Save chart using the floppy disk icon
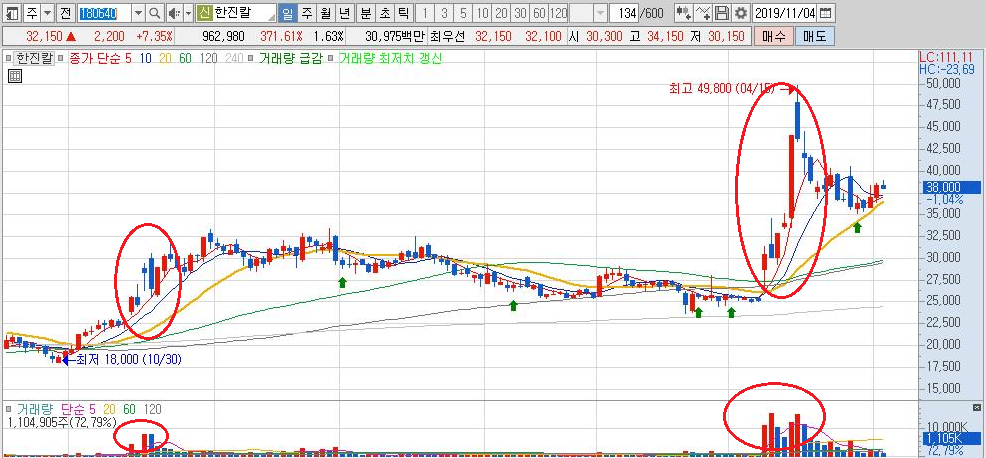The image size is (986, 458). click(x=723, y=13)
